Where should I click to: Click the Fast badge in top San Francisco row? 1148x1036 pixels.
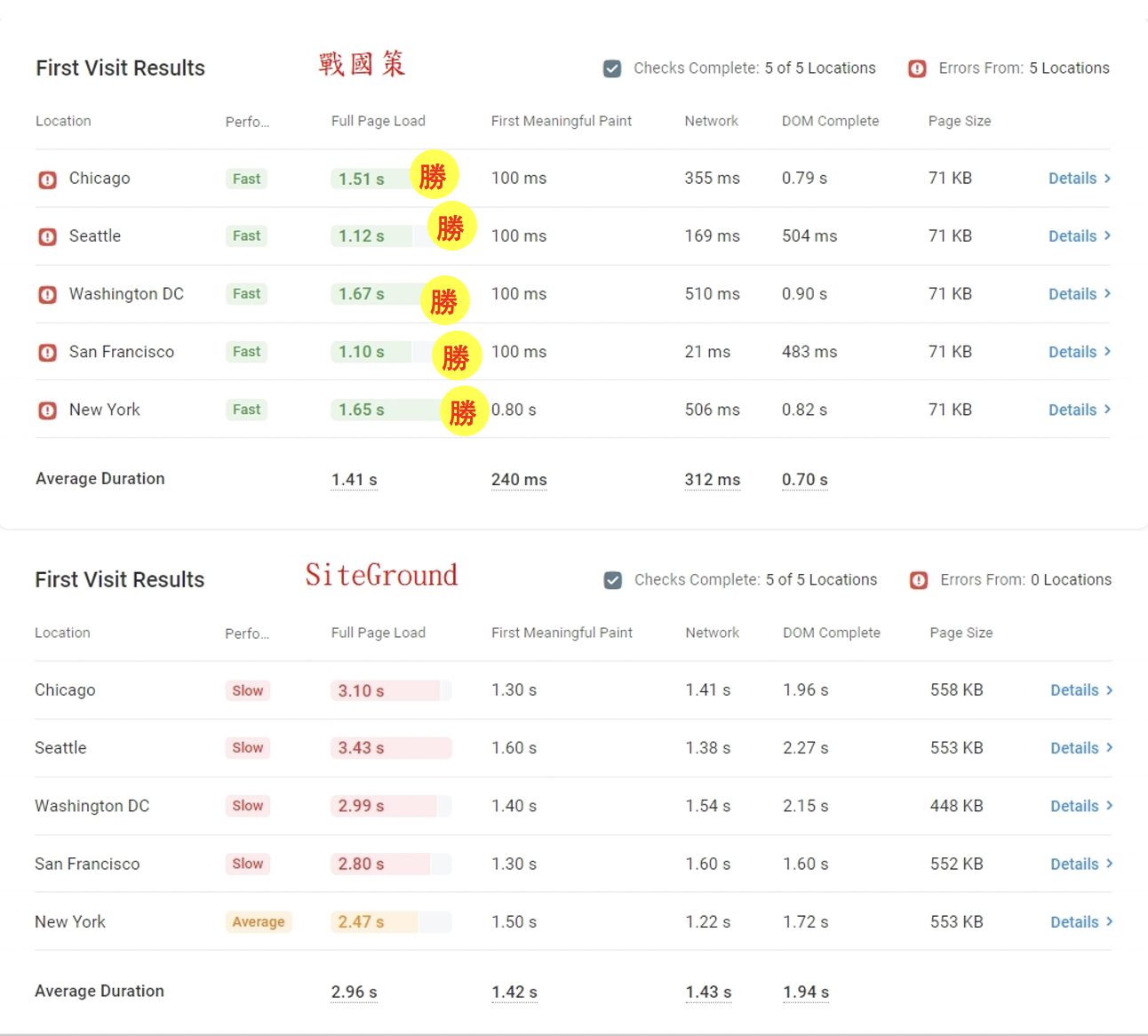(x=246, y=352)
